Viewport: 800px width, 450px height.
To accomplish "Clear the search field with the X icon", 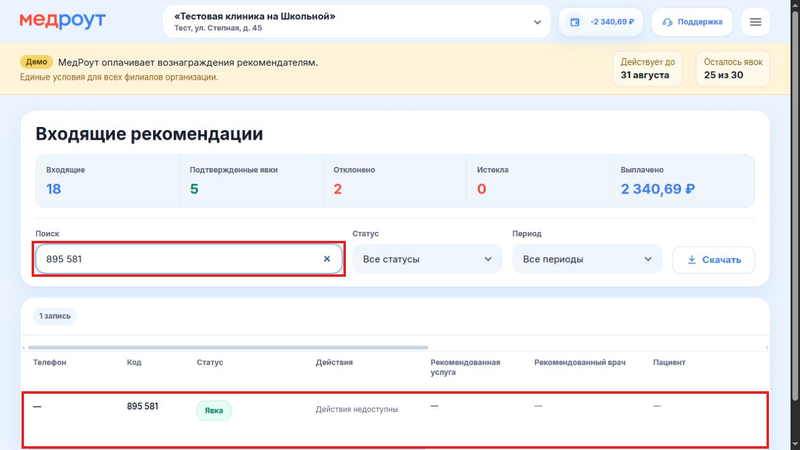I will click(327, 259).
